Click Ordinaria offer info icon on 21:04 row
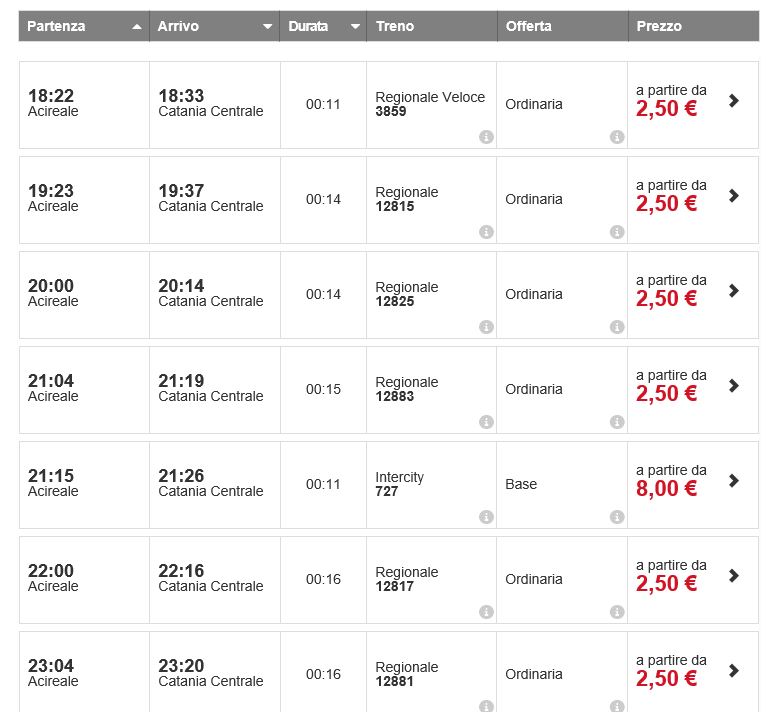This screenshot has height=712, width=769. [x=617, y=422]
